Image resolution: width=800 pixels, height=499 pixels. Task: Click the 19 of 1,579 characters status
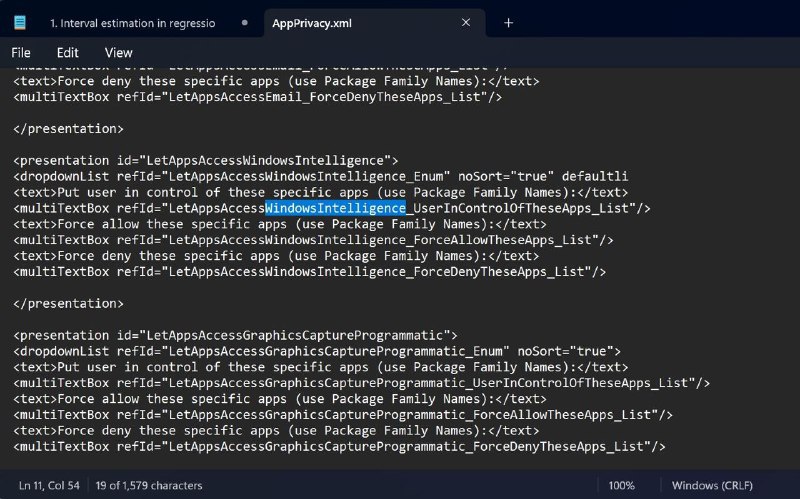tap(148, 485)
